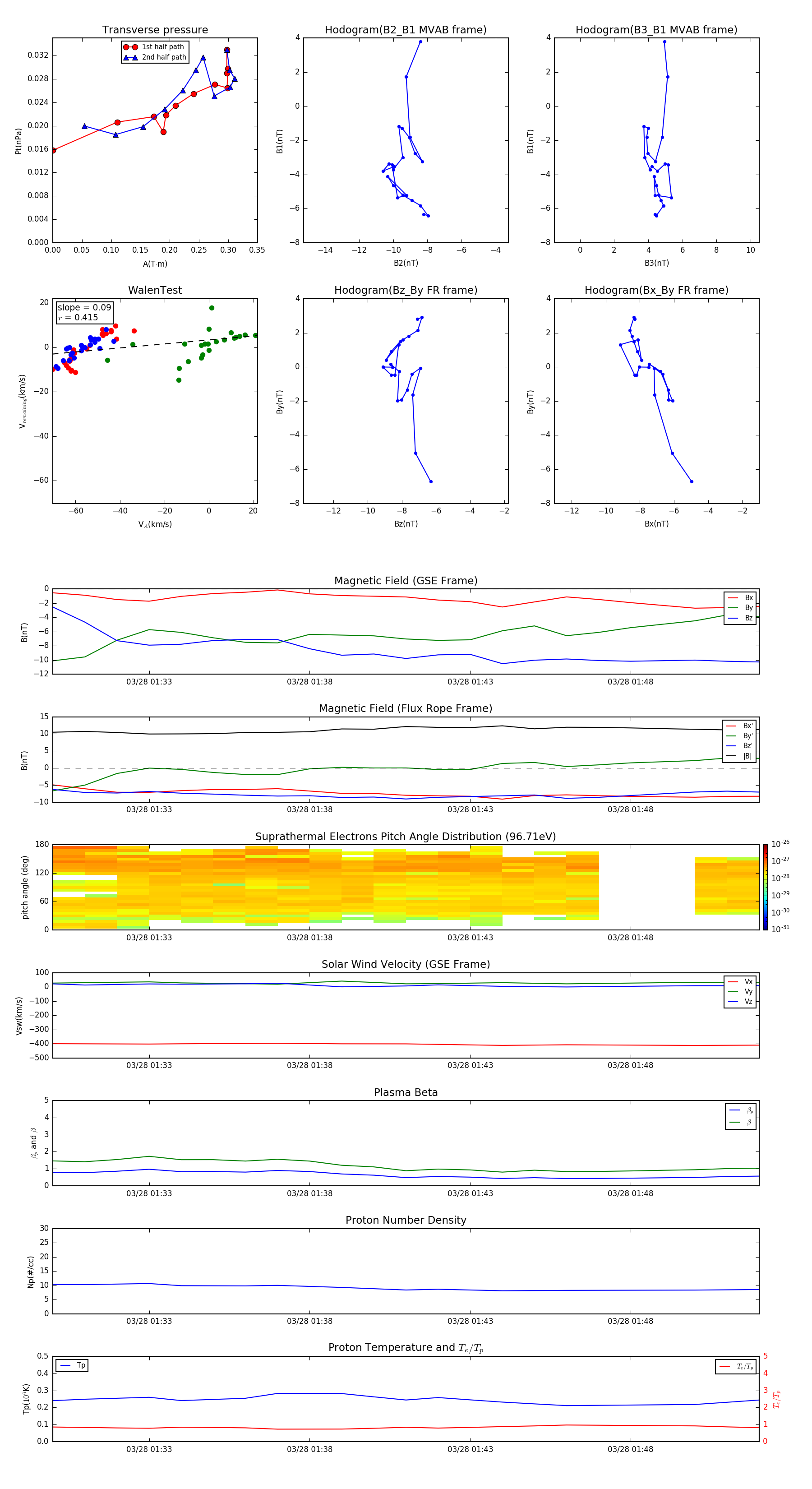Viewport: 812px width, 1489px height.
Task: Click the 'Np(#/cc)' y-axis label
Action: 31,1272
